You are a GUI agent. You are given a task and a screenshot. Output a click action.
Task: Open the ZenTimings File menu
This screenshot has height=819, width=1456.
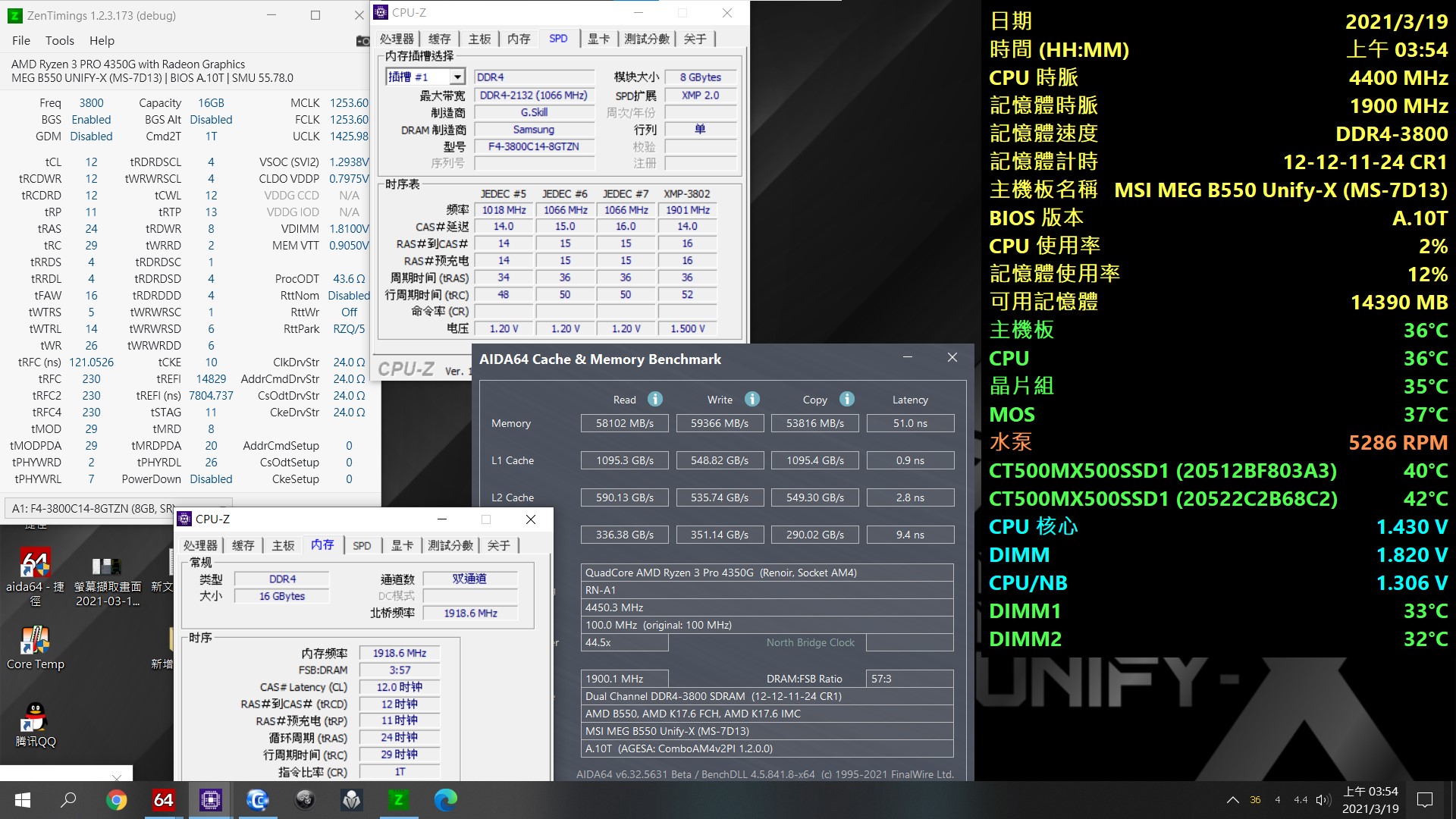pos(21,40)
